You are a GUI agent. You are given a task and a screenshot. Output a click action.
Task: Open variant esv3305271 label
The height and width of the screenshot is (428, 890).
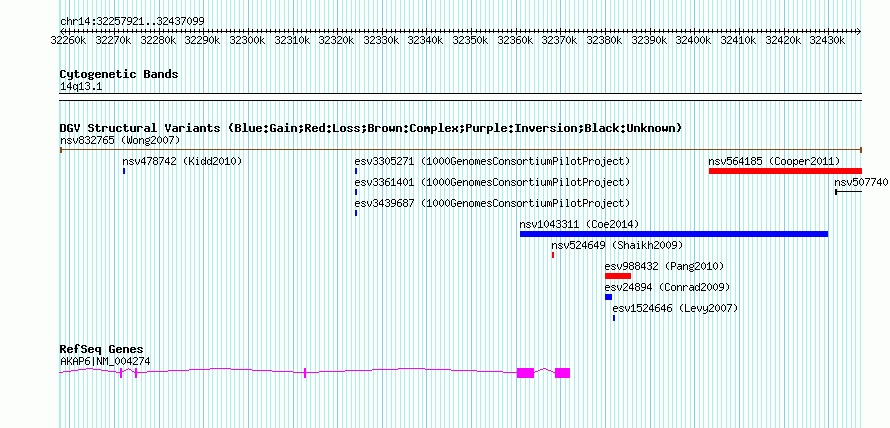point(492,161)
